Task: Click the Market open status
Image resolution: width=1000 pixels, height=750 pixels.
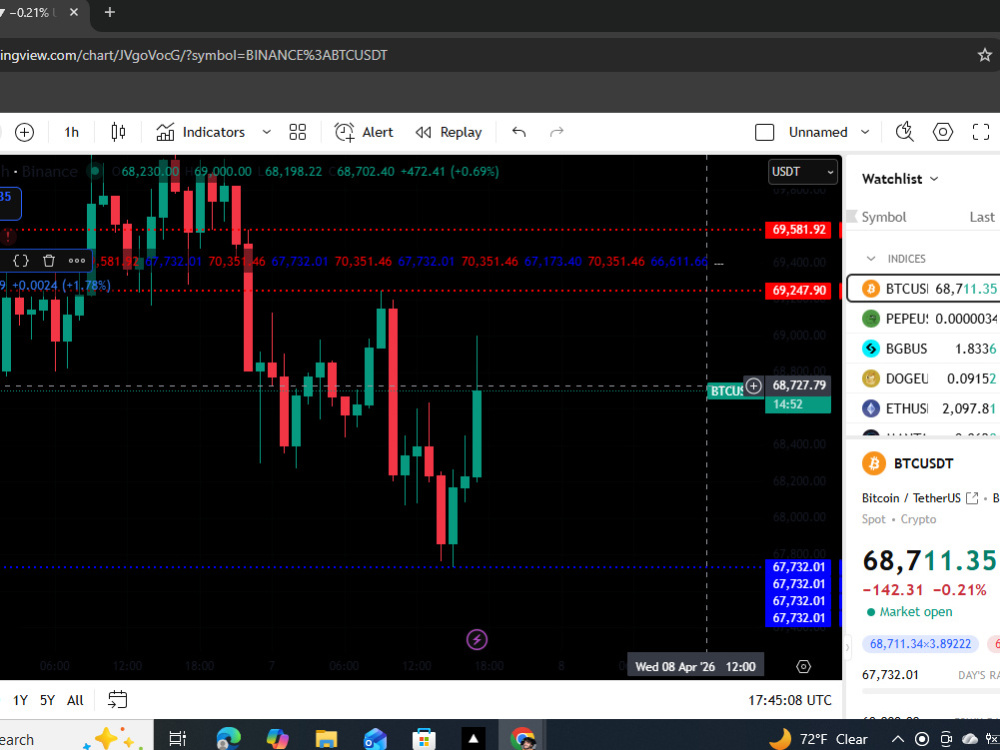Action: pos(909,612)
